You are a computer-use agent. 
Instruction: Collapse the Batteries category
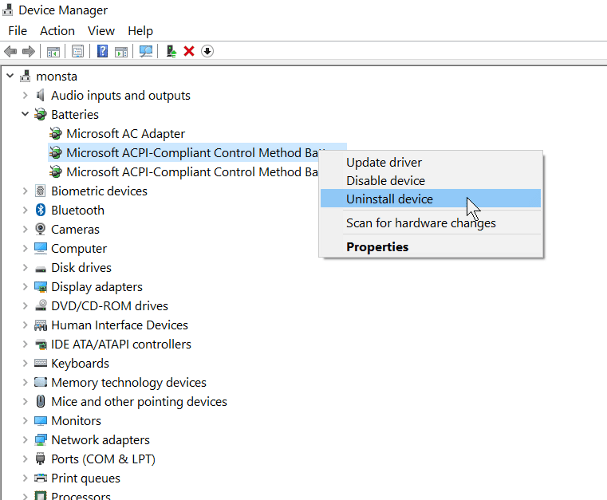25,114
